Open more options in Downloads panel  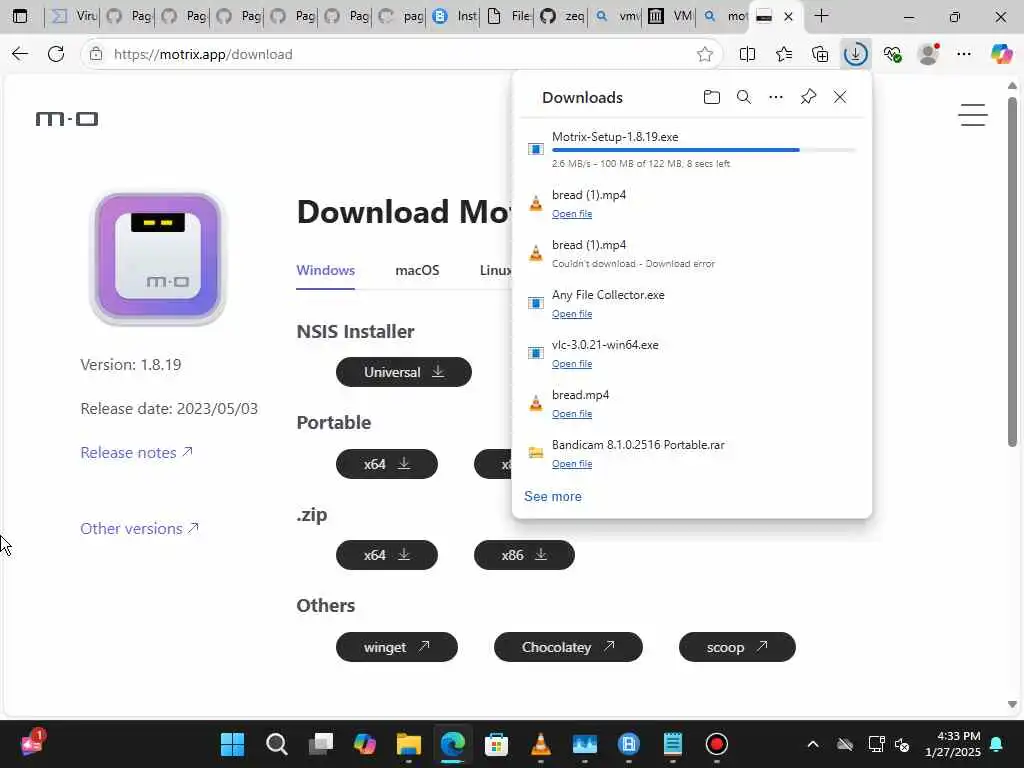775,97
